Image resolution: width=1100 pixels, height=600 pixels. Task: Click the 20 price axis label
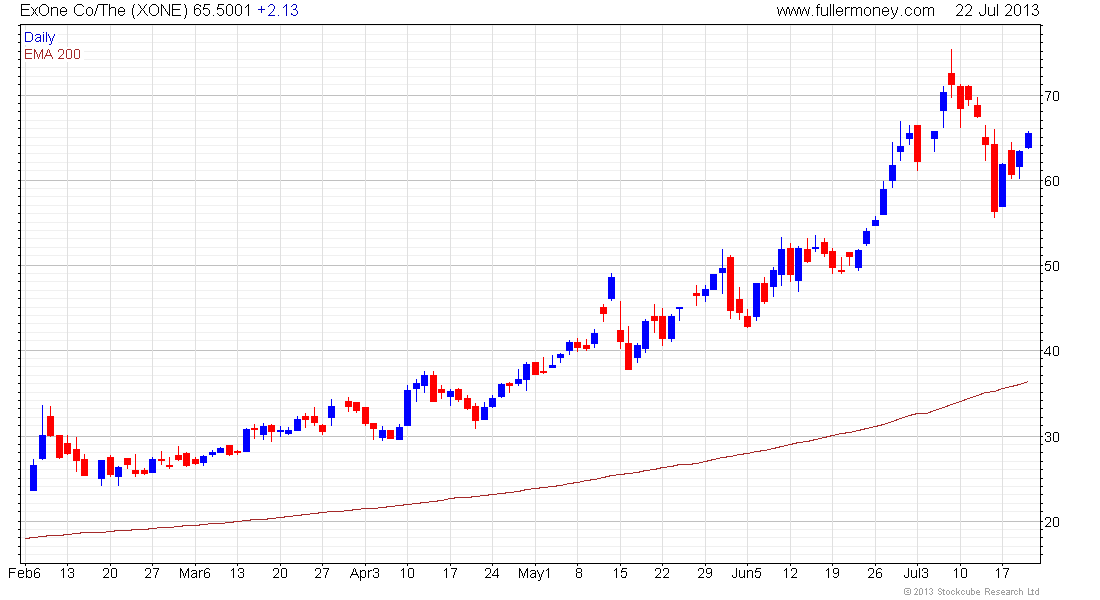point(1052,522)
